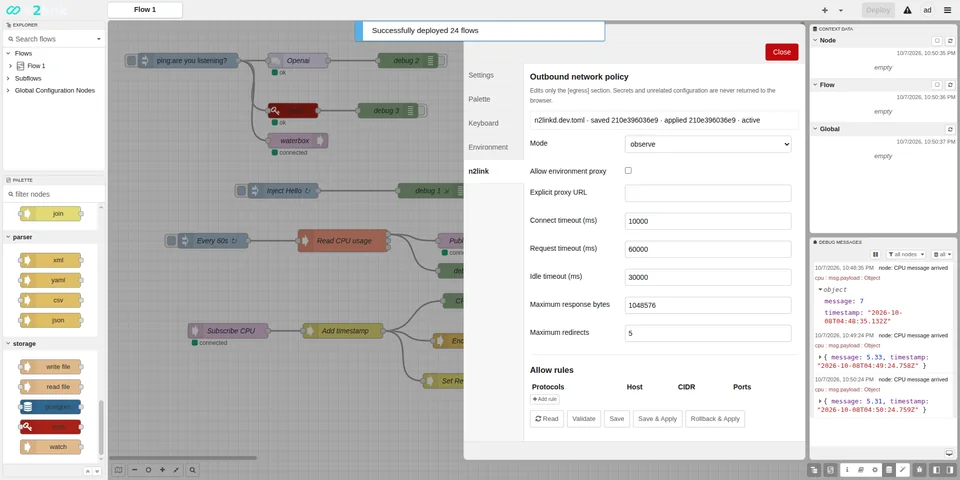Image resolution: width=960 pixels, height=480 pixels.
Task: Collapse the Flows tree section
Action: tap(9, 53)
